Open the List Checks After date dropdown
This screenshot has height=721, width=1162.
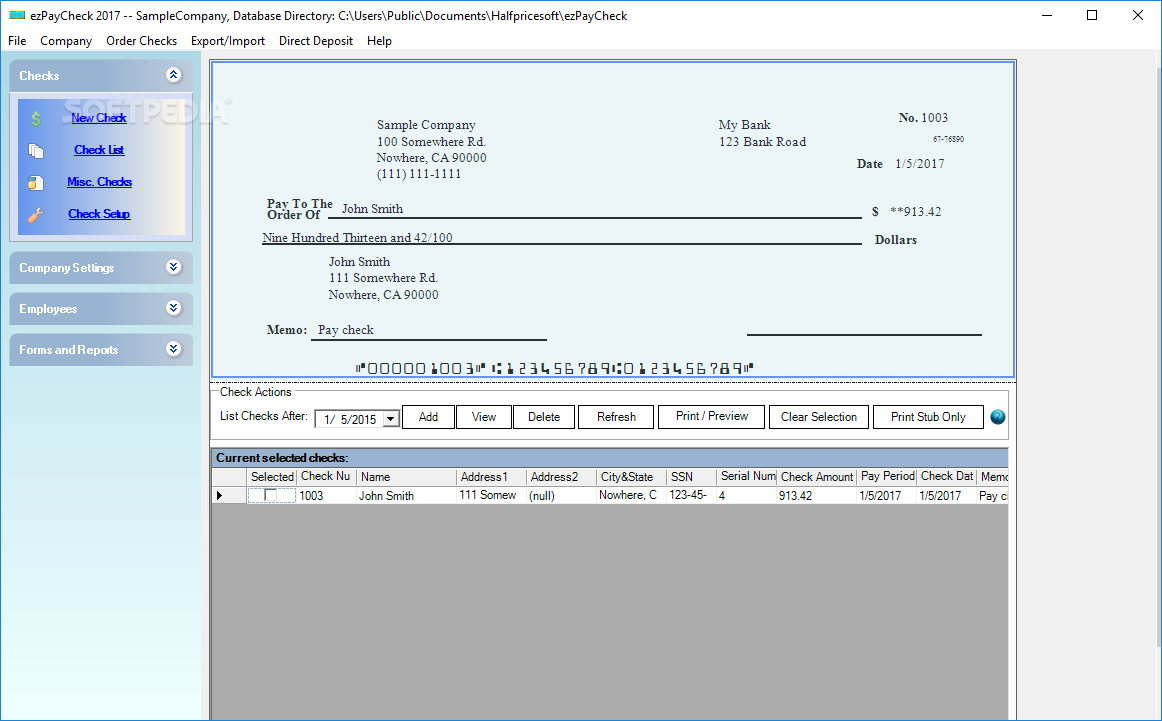point(391,419)
